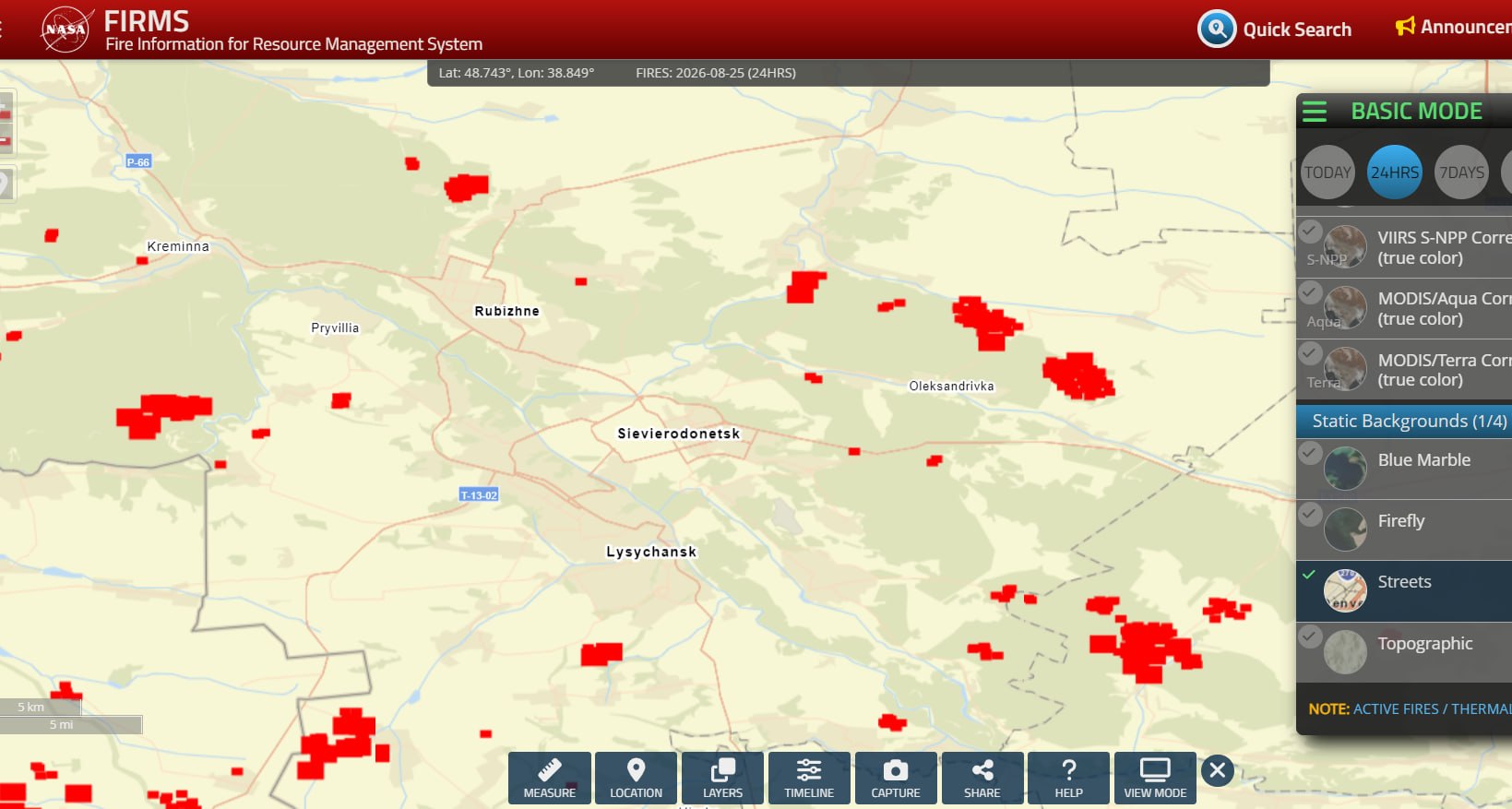Toggle the MODIS/Terra layer checkmark
This screenshot has height=809, width=1512.
(1310, 353)
